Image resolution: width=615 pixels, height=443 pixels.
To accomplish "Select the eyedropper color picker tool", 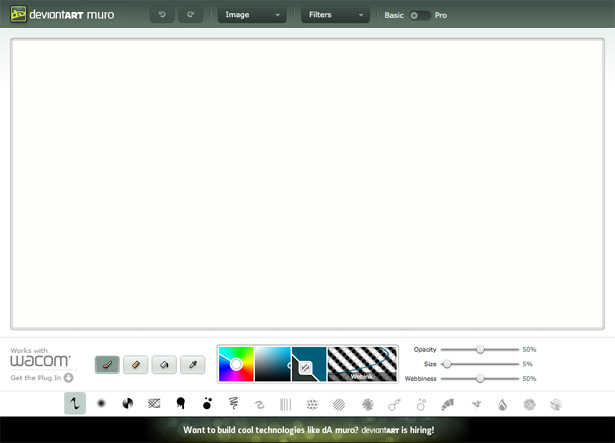I will [193, 365].
